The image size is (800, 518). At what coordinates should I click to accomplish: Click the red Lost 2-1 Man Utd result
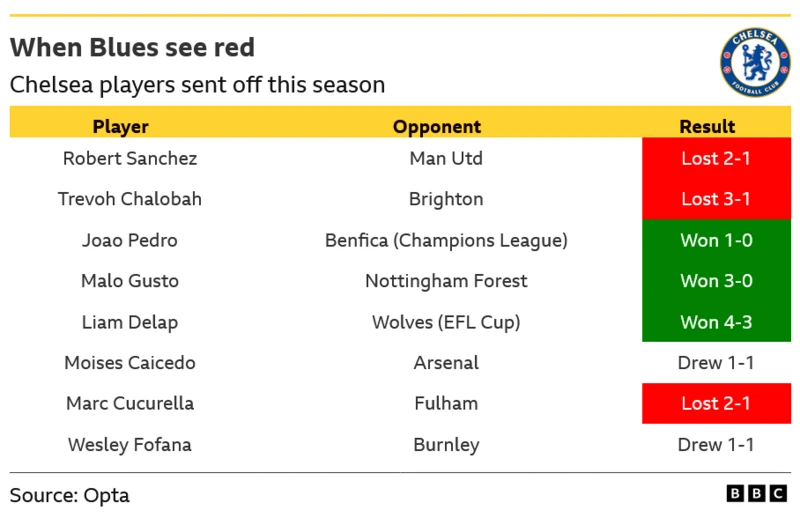(x=716, y=158)
